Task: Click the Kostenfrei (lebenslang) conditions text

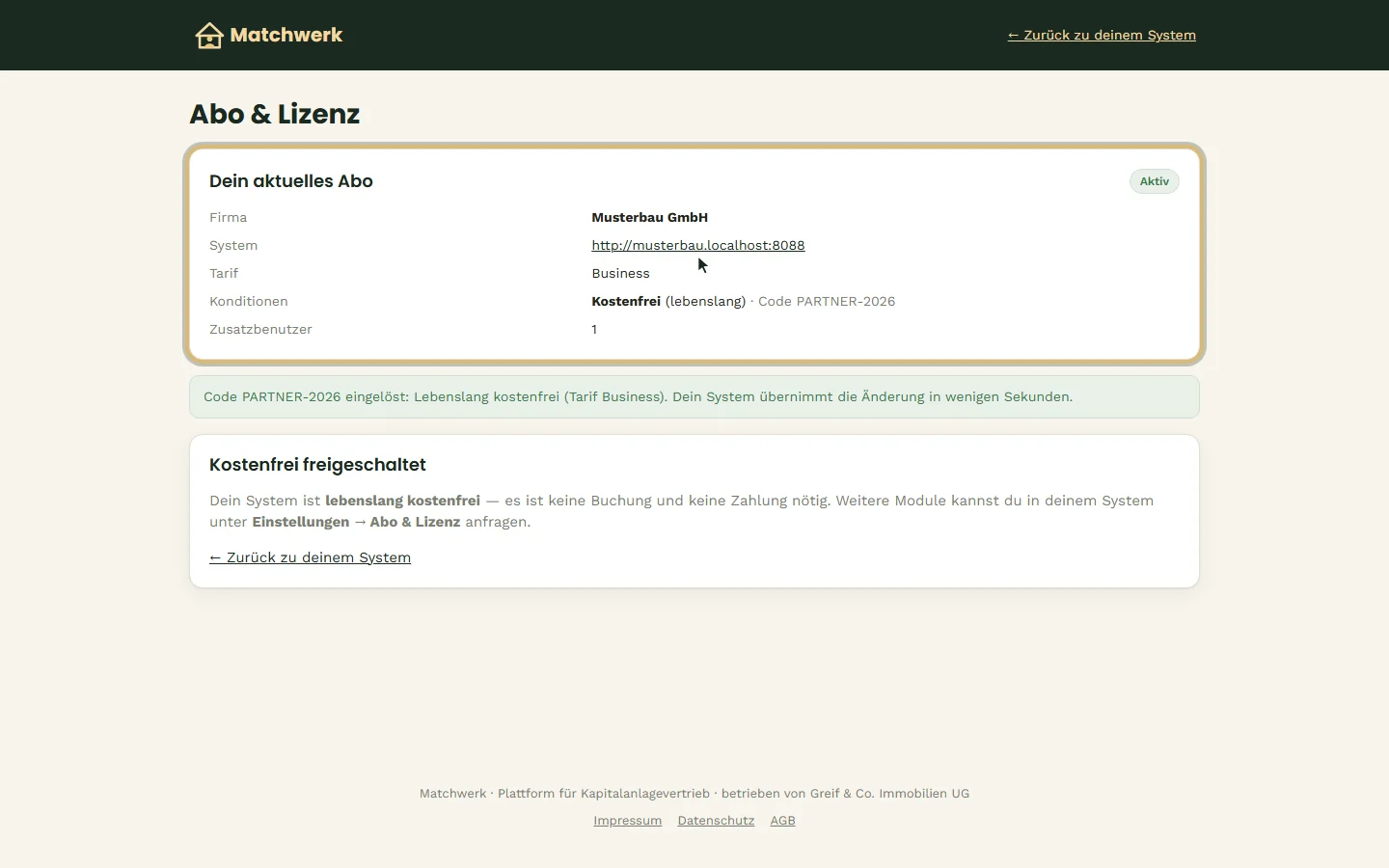Action: 668,301
